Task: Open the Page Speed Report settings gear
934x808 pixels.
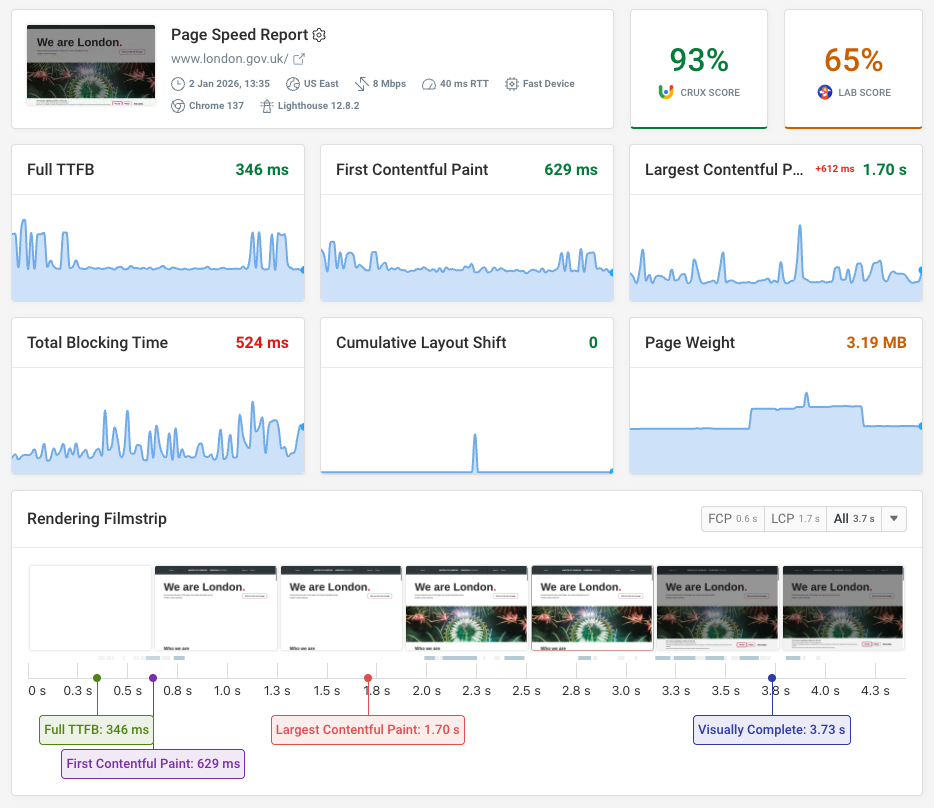Action: (x=319, y=35)
